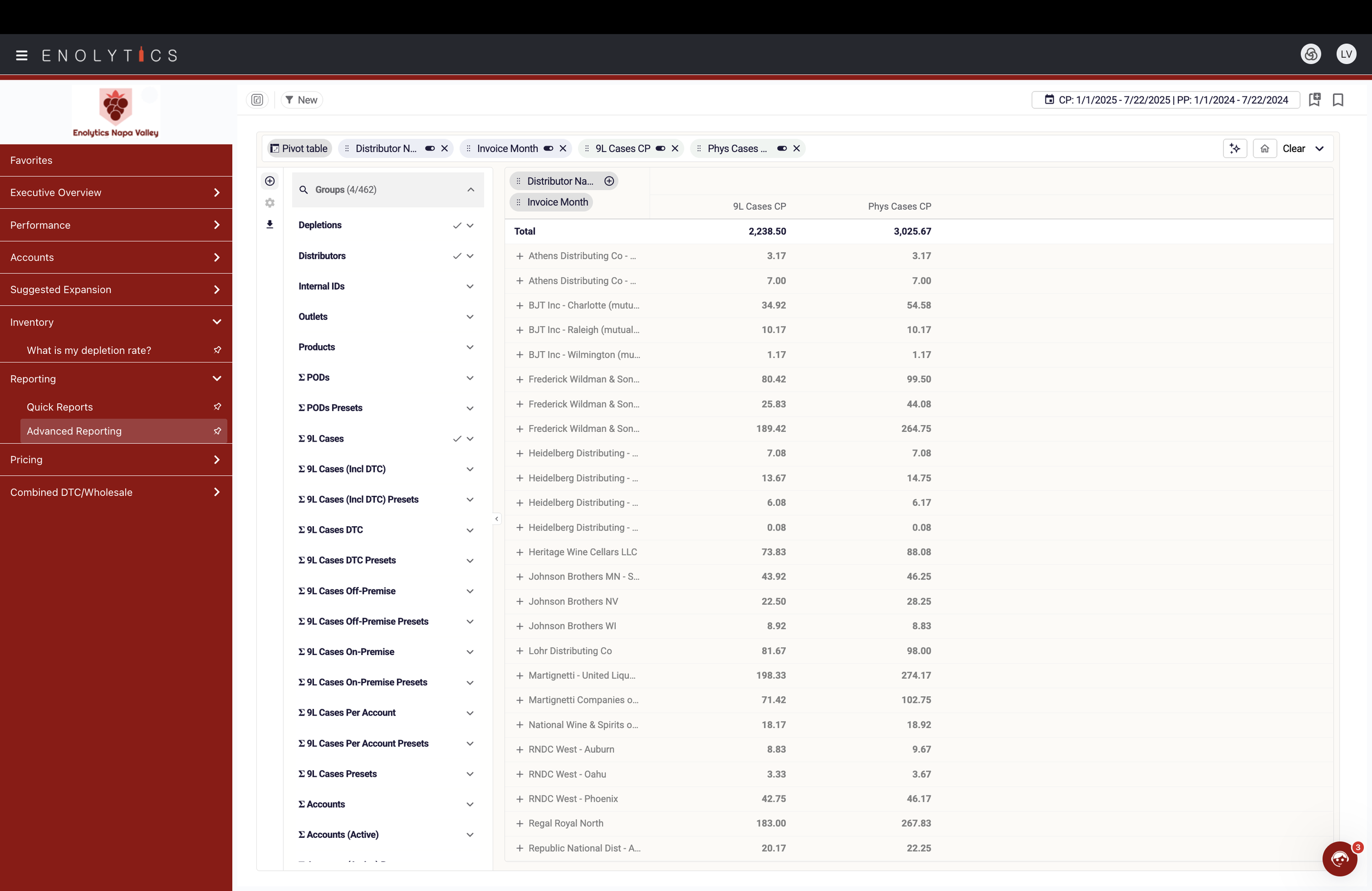This screenshot has height=891, width=1372.
Task: Click the Groups search field
Action: pos(380,190)
